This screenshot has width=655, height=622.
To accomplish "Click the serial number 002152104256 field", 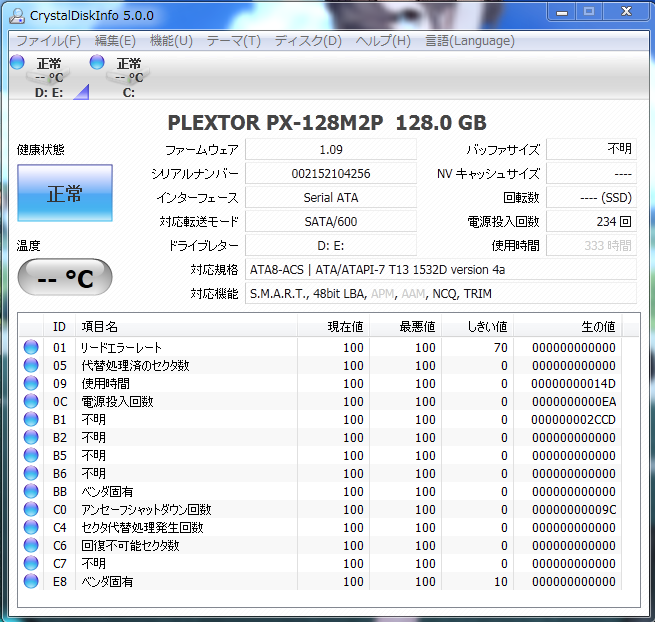I will pos(331,173).
